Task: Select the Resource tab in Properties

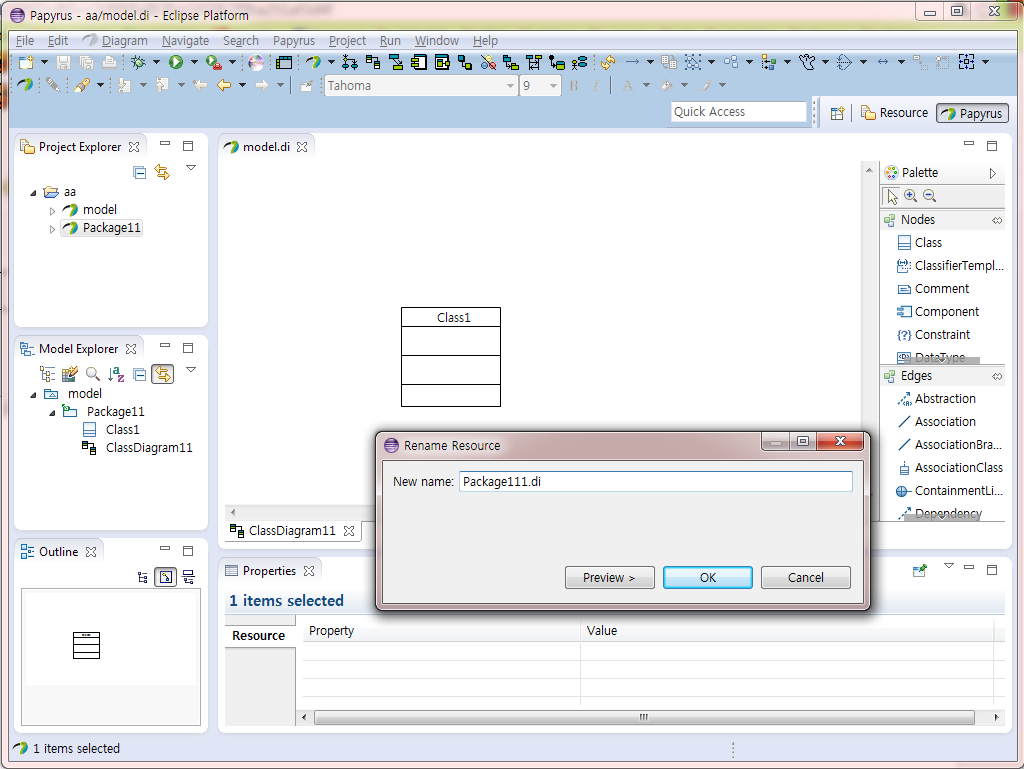Action: coord(259,636)
